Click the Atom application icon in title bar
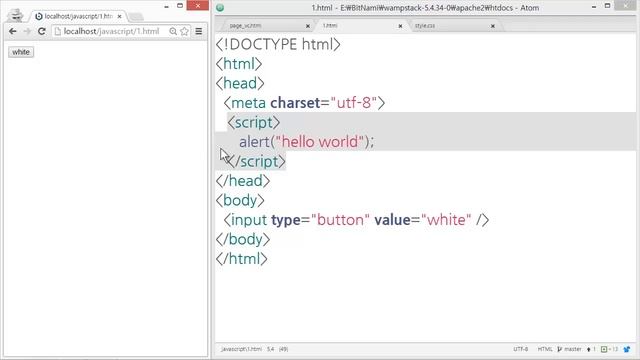 tap(220, 7)
